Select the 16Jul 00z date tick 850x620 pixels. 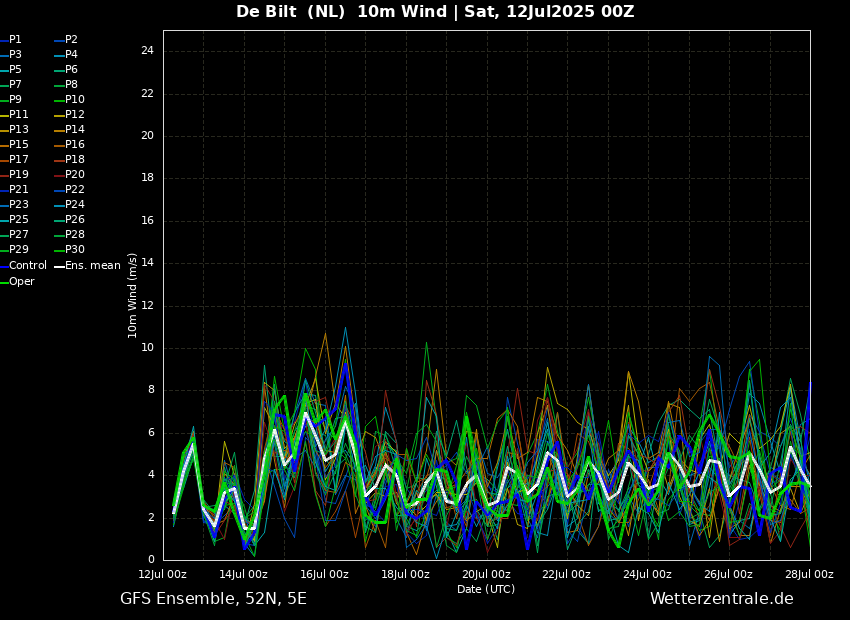[324, 575]
